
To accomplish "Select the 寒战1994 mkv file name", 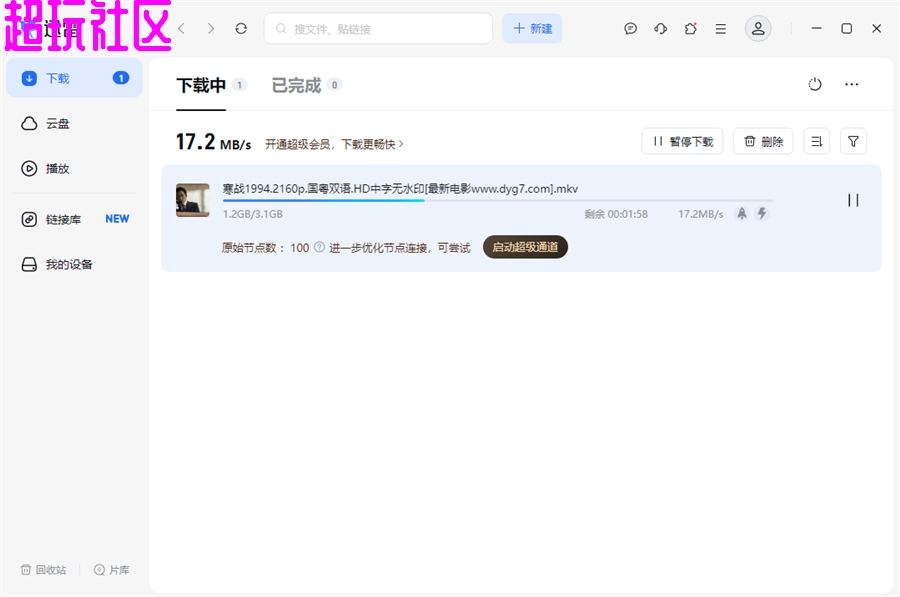I will pyautogui.click(x=400, y=189).
